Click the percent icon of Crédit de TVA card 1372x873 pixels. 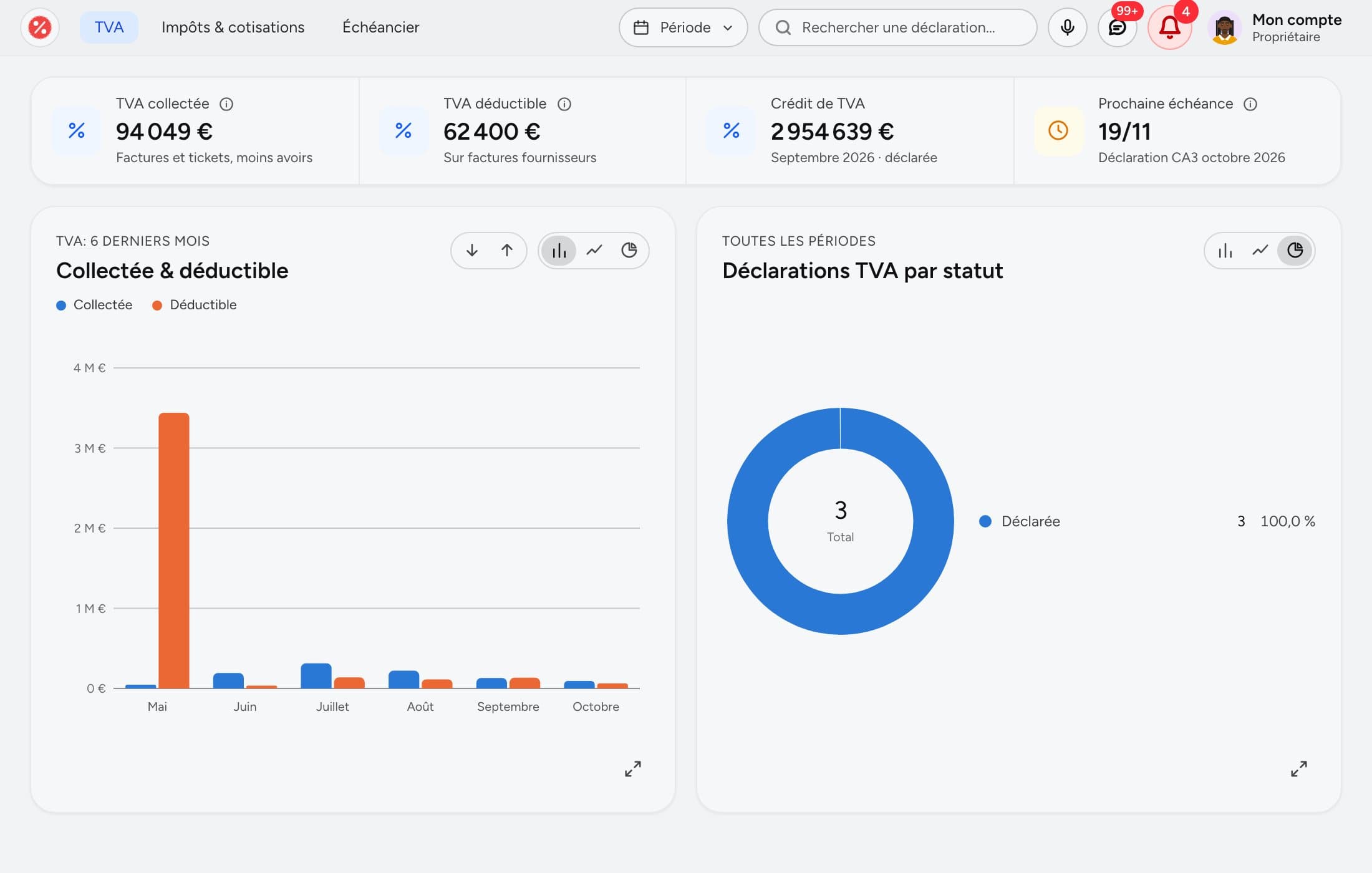click(731, 130)
